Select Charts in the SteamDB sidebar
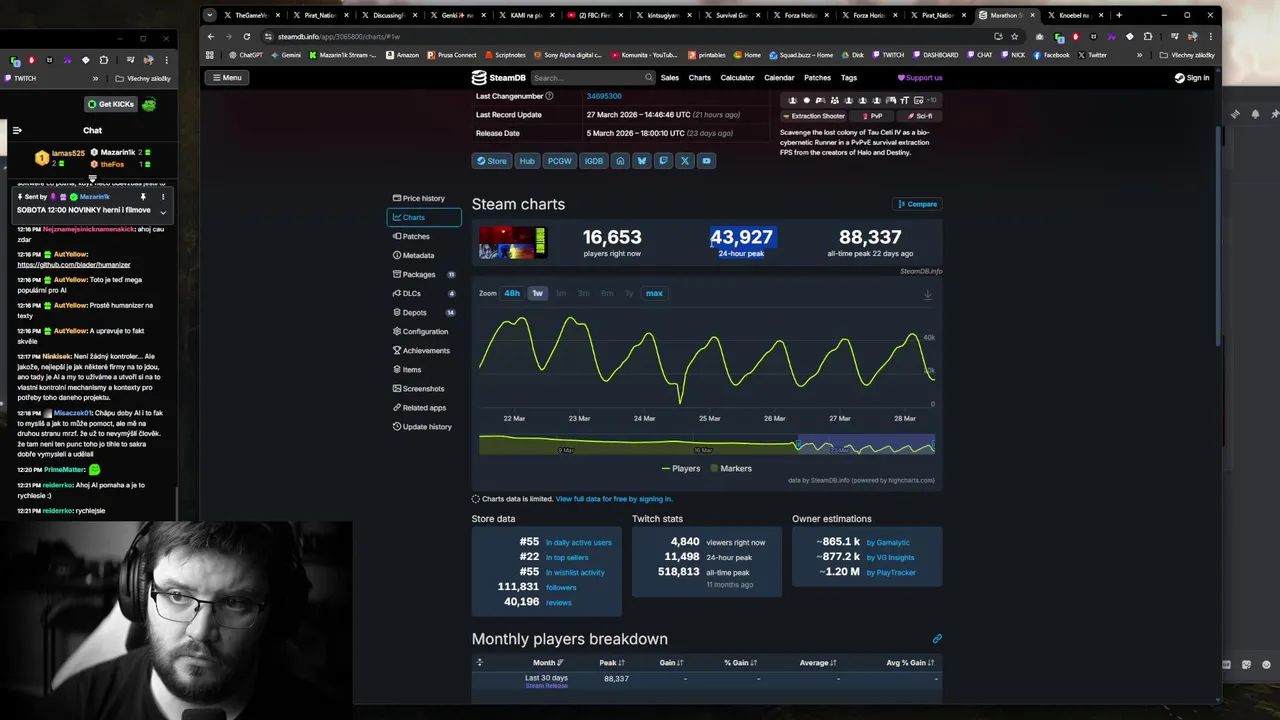 (424, 217)
